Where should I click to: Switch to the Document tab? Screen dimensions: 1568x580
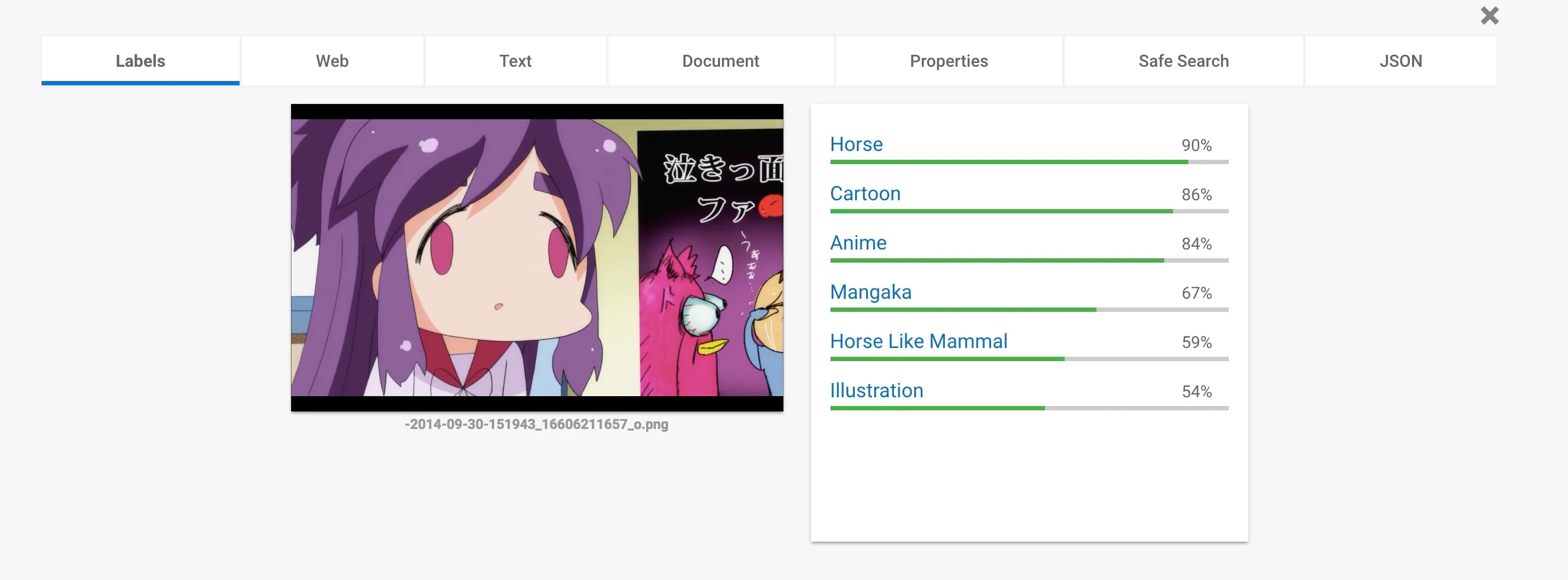pyautogui.click(x=721, y=61)
